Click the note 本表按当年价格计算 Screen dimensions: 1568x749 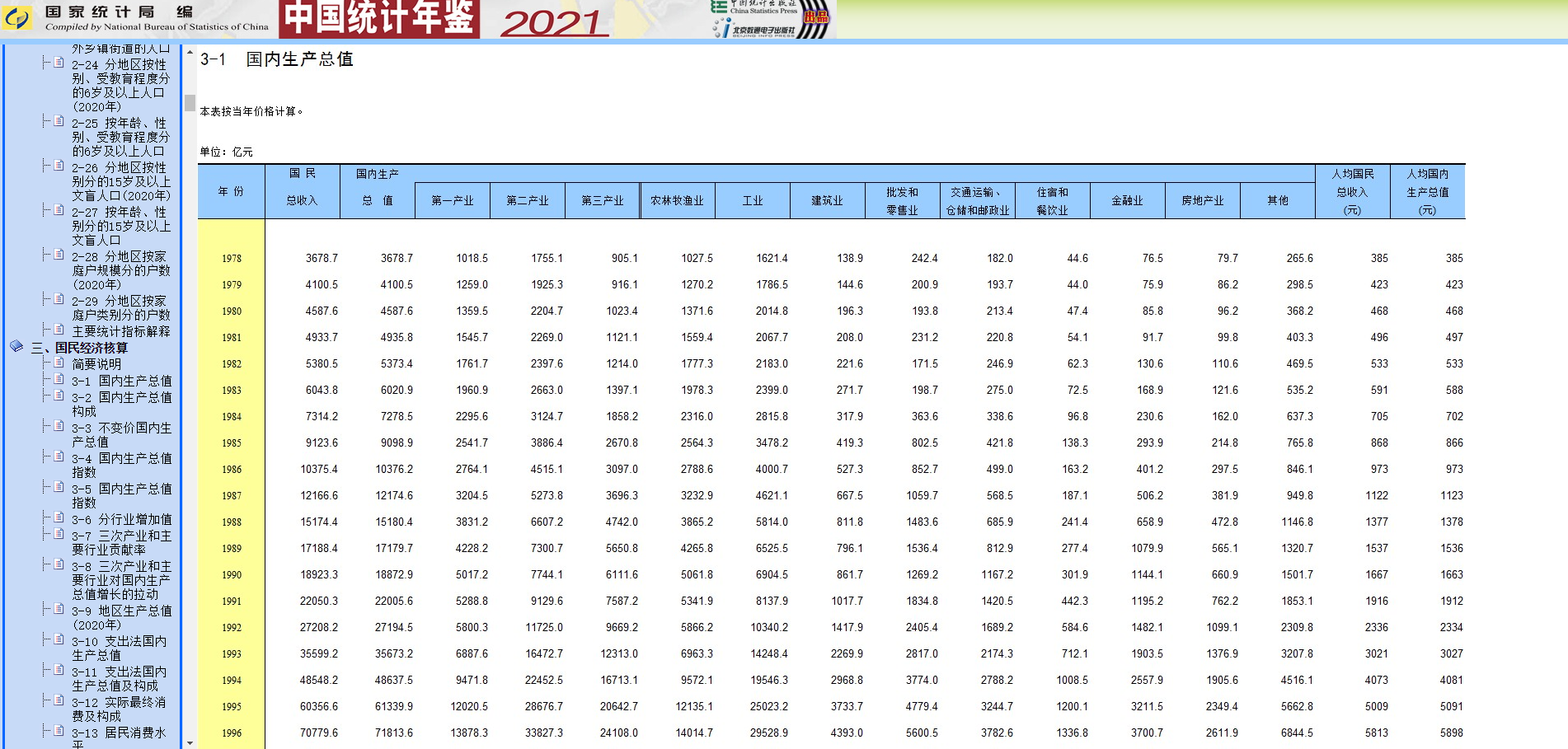pyautogui.click(x=251, y=111)
